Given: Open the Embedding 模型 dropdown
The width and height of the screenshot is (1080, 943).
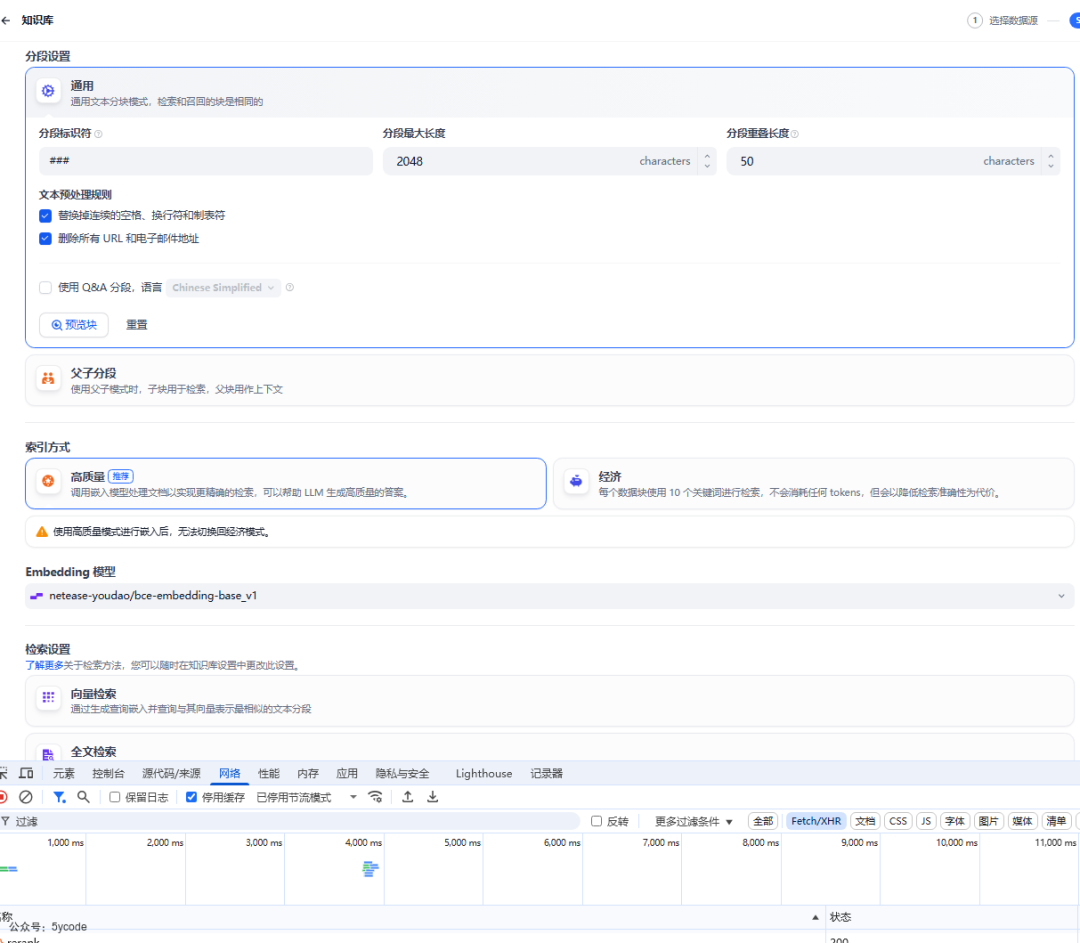Looking at the screenshot, I should [550, 596].
